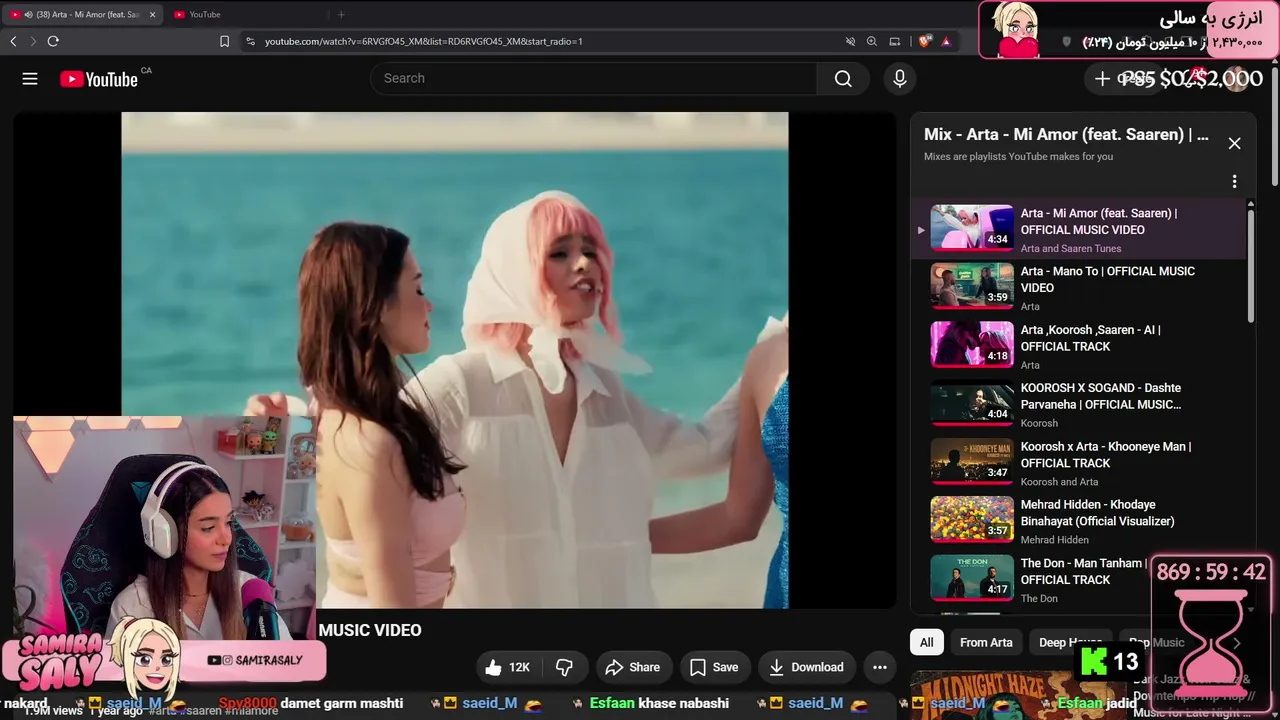1280x720 pixels.
Task: Start voice search with the microphone
Action: click(x=900, y=79)
